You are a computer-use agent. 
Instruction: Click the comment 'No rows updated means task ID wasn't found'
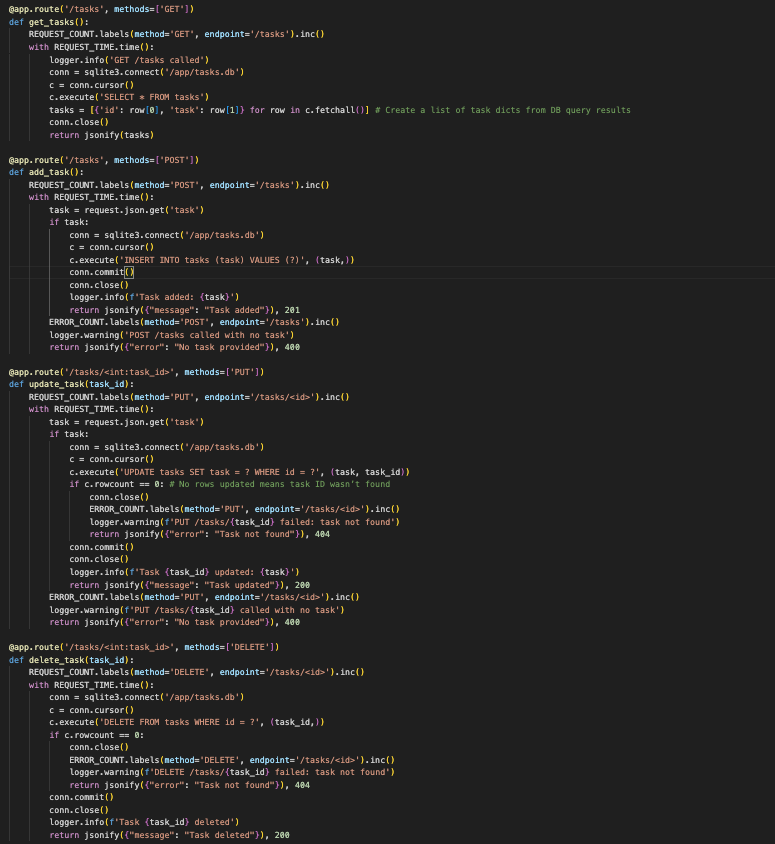pos(280,484)
